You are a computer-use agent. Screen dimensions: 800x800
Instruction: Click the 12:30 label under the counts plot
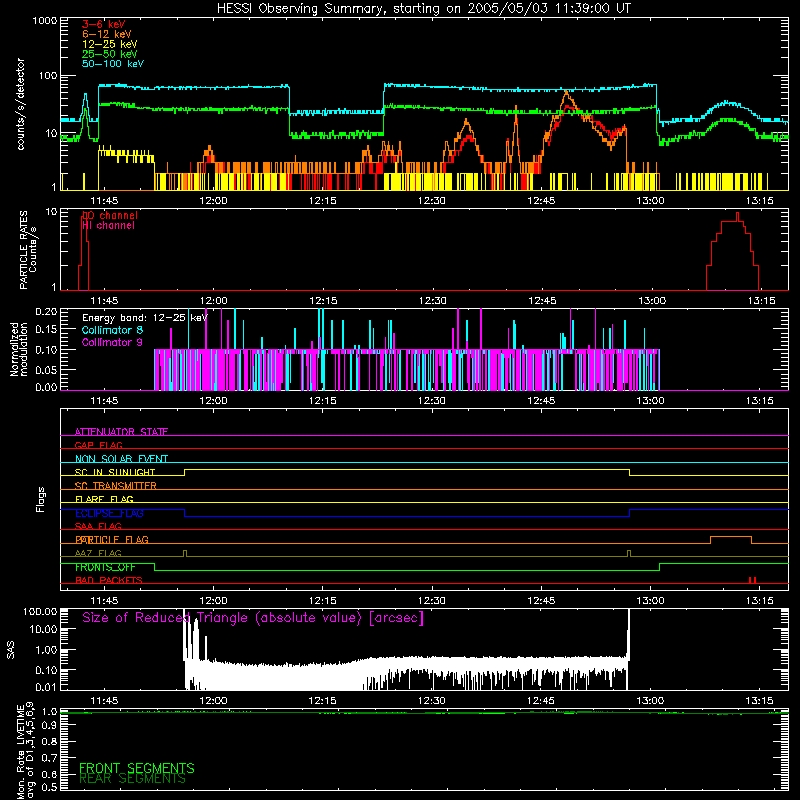432,201
